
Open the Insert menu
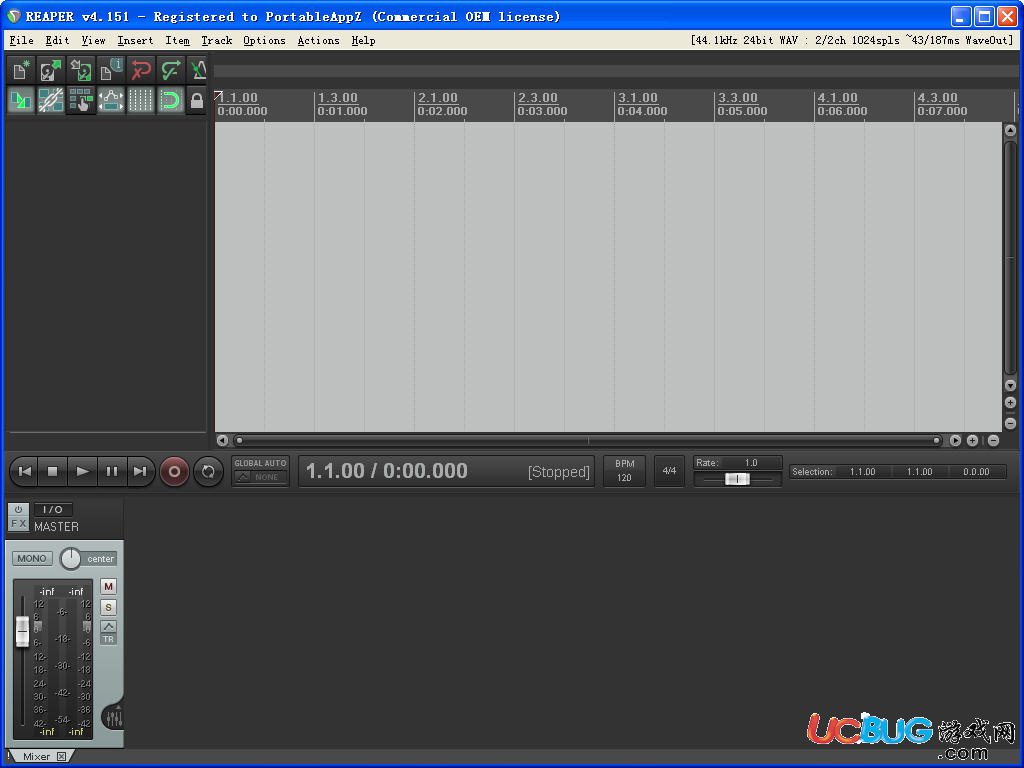pyautogui.click(x=135, y=40)
